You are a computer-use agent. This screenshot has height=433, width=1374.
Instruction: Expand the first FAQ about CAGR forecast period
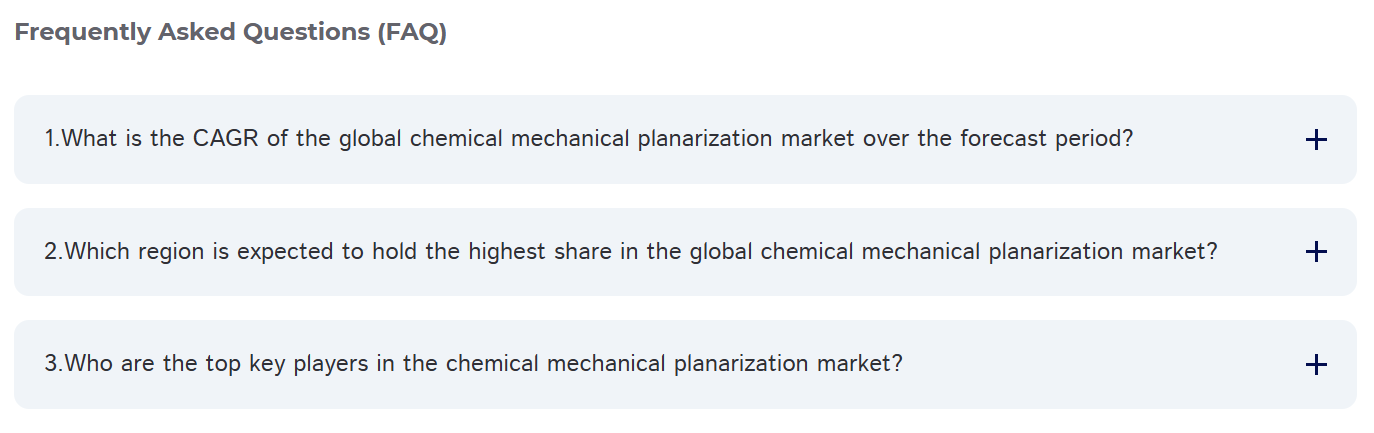(x=685, y=139)
